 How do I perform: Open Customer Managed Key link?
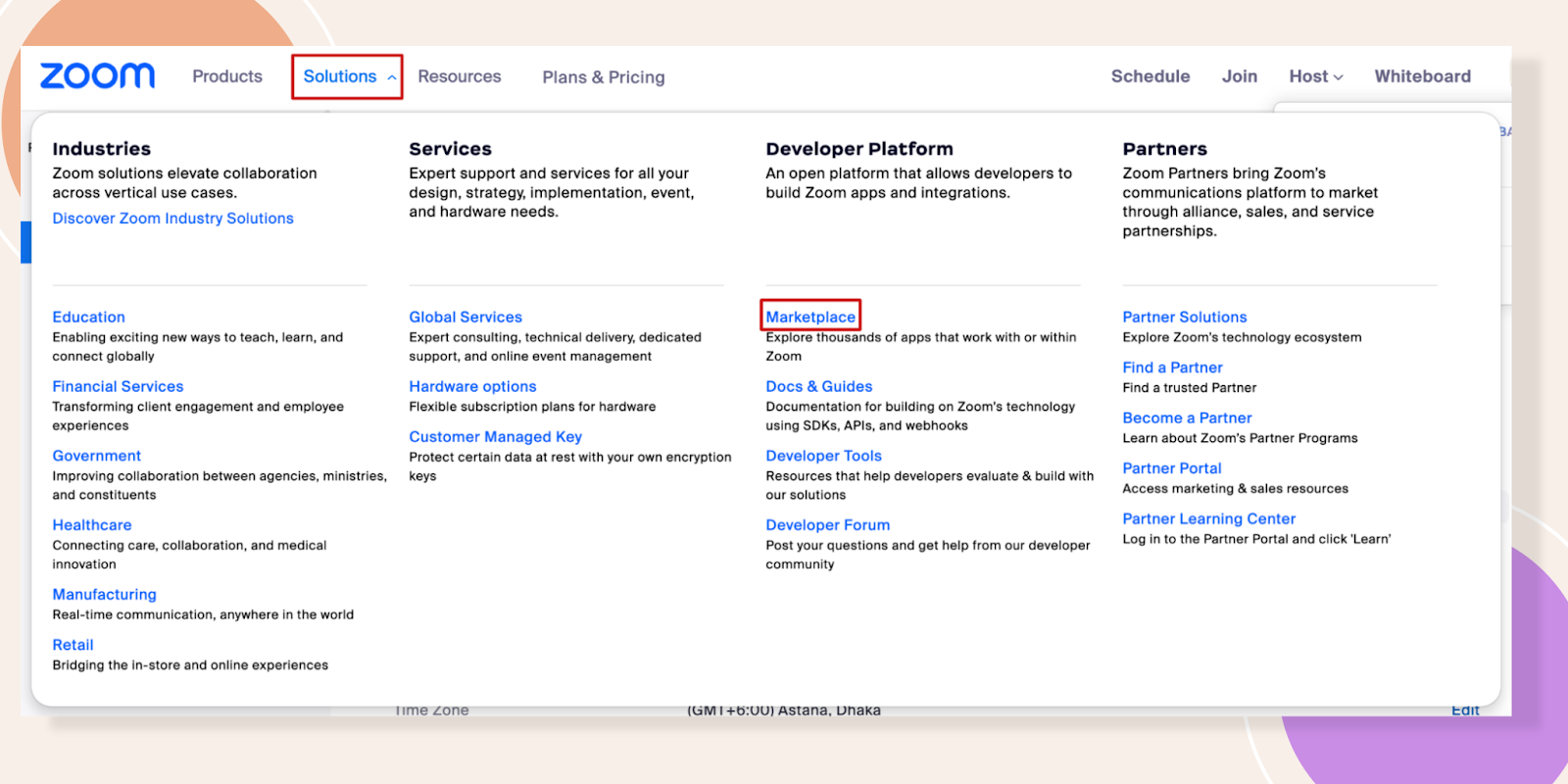(x=496, y=437)
